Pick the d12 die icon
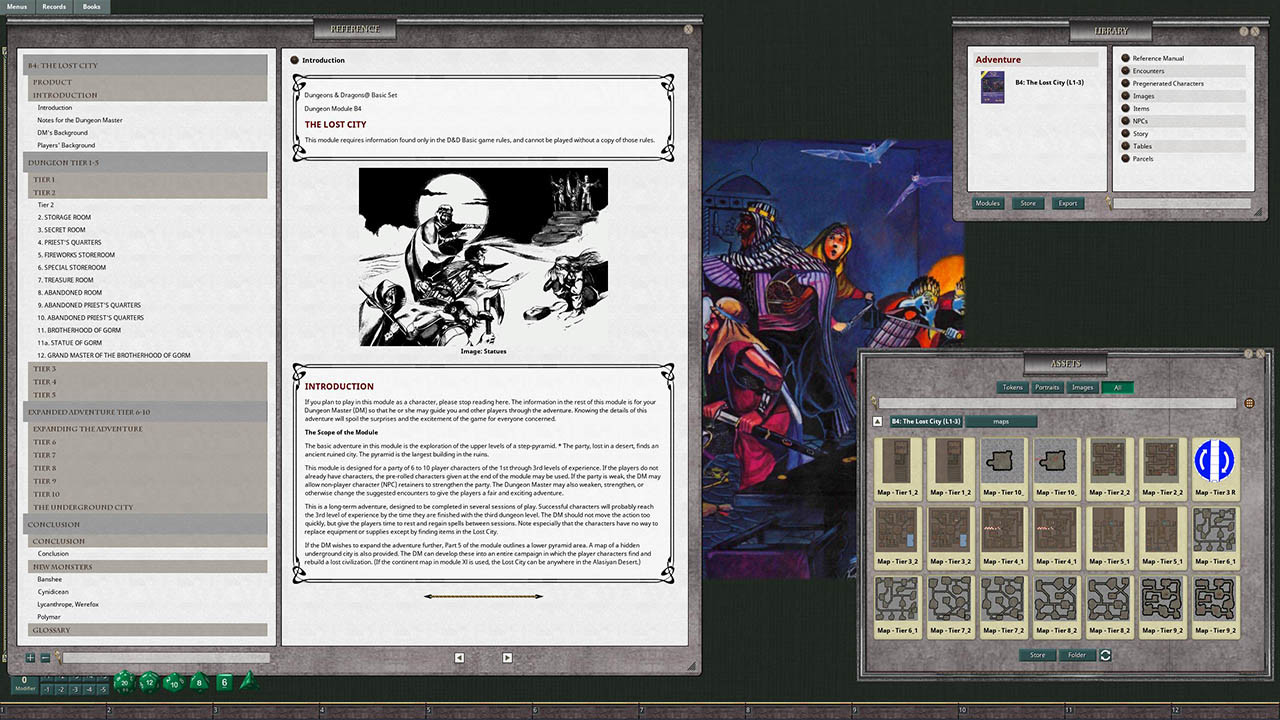 tap(149, 682)
